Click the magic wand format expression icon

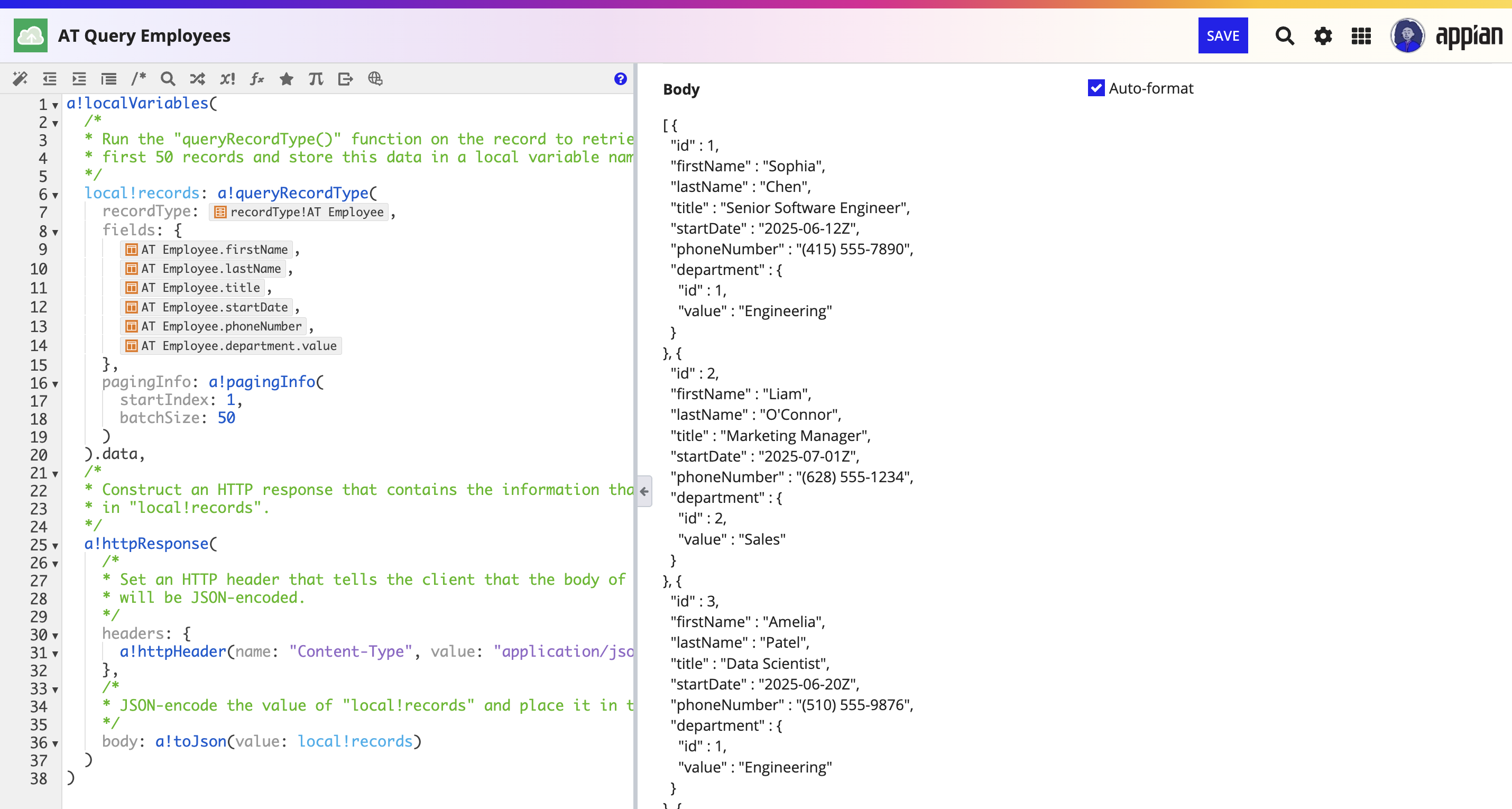(x=20, y=79)
